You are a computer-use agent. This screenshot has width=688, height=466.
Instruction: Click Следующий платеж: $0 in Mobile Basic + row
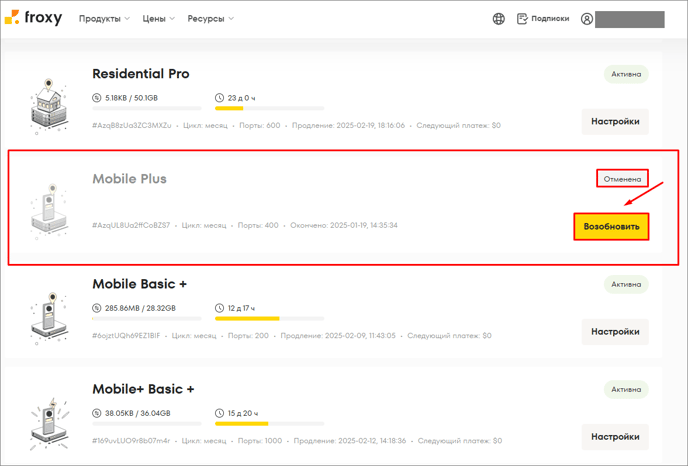coord(449,336)
